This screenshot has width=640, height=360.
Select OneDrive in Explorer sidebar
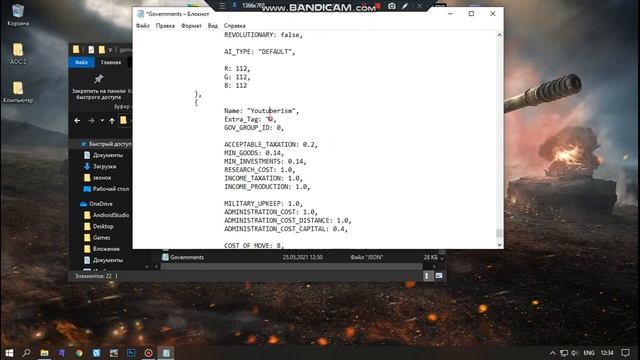[x=97, y=204]
